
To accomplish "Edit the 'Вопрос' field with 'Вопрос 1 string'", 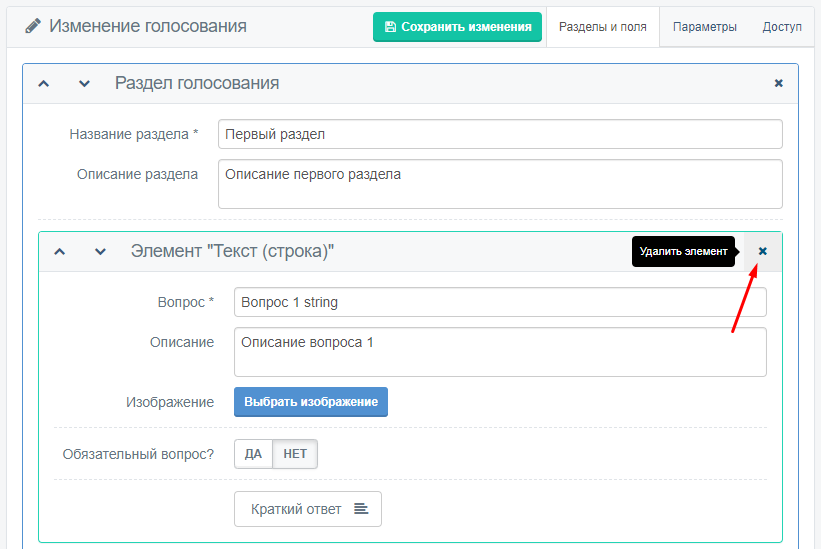I will tap(500, 302).
